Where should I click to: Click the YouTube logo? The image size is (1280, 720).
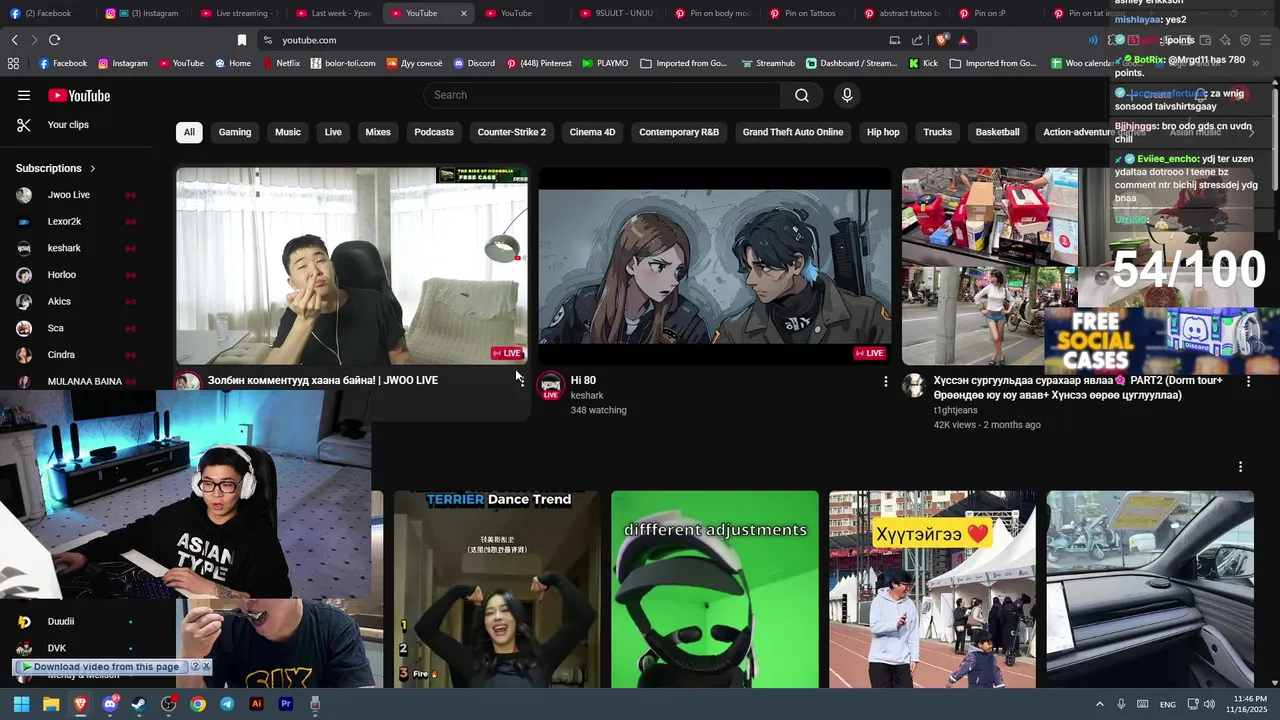point(79,95)
